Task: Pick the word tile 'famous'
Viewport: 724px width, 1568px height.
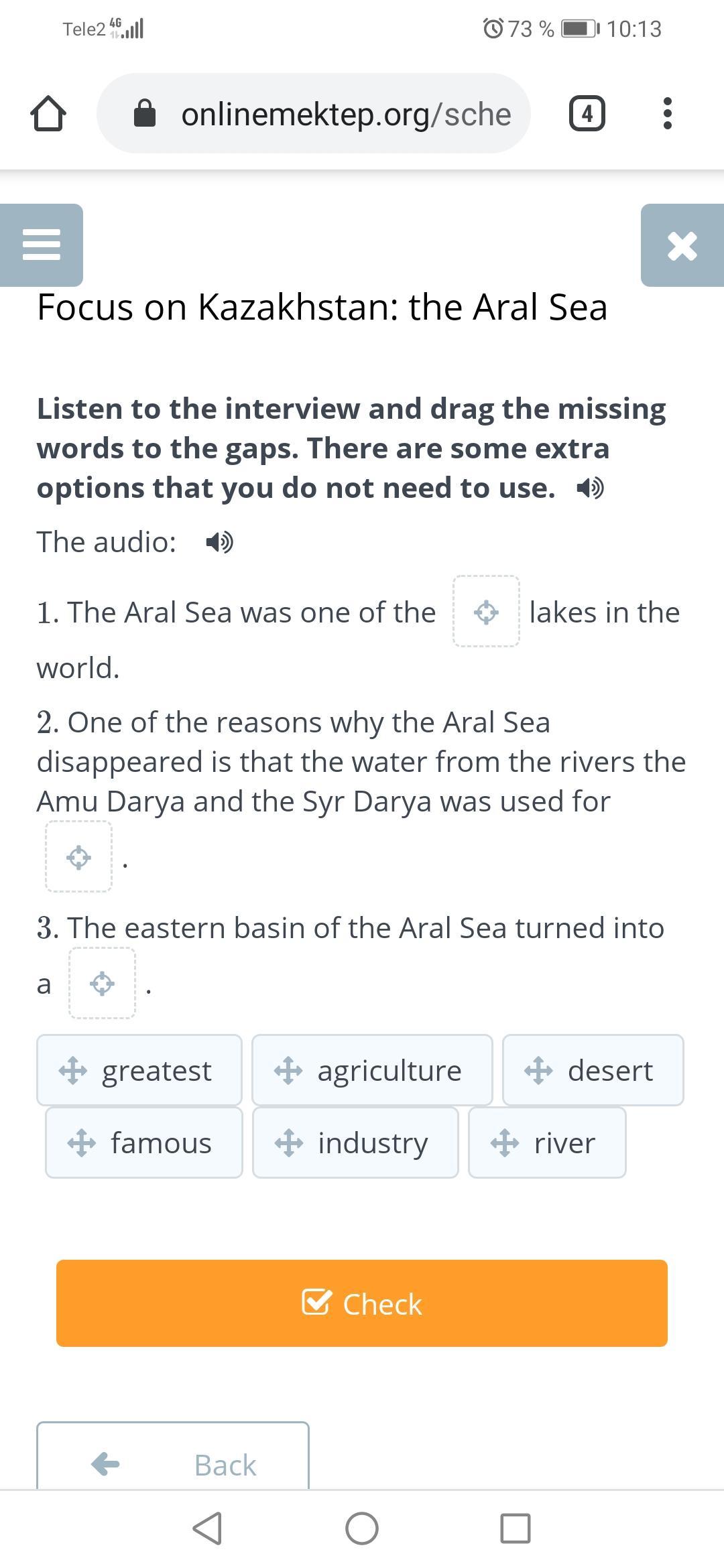Action: 144,1142
